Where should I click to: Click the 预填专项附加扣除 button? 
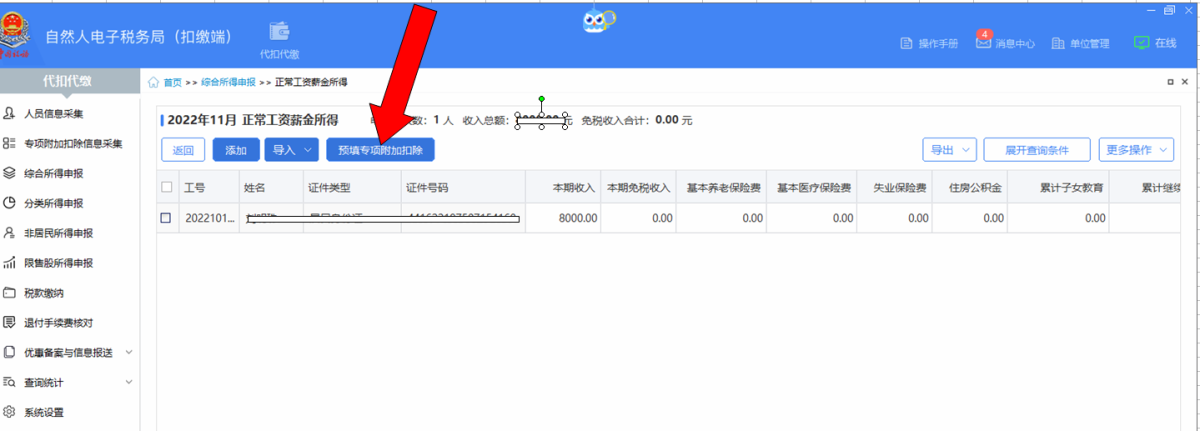pyautogui.click(x=380, y=150)
